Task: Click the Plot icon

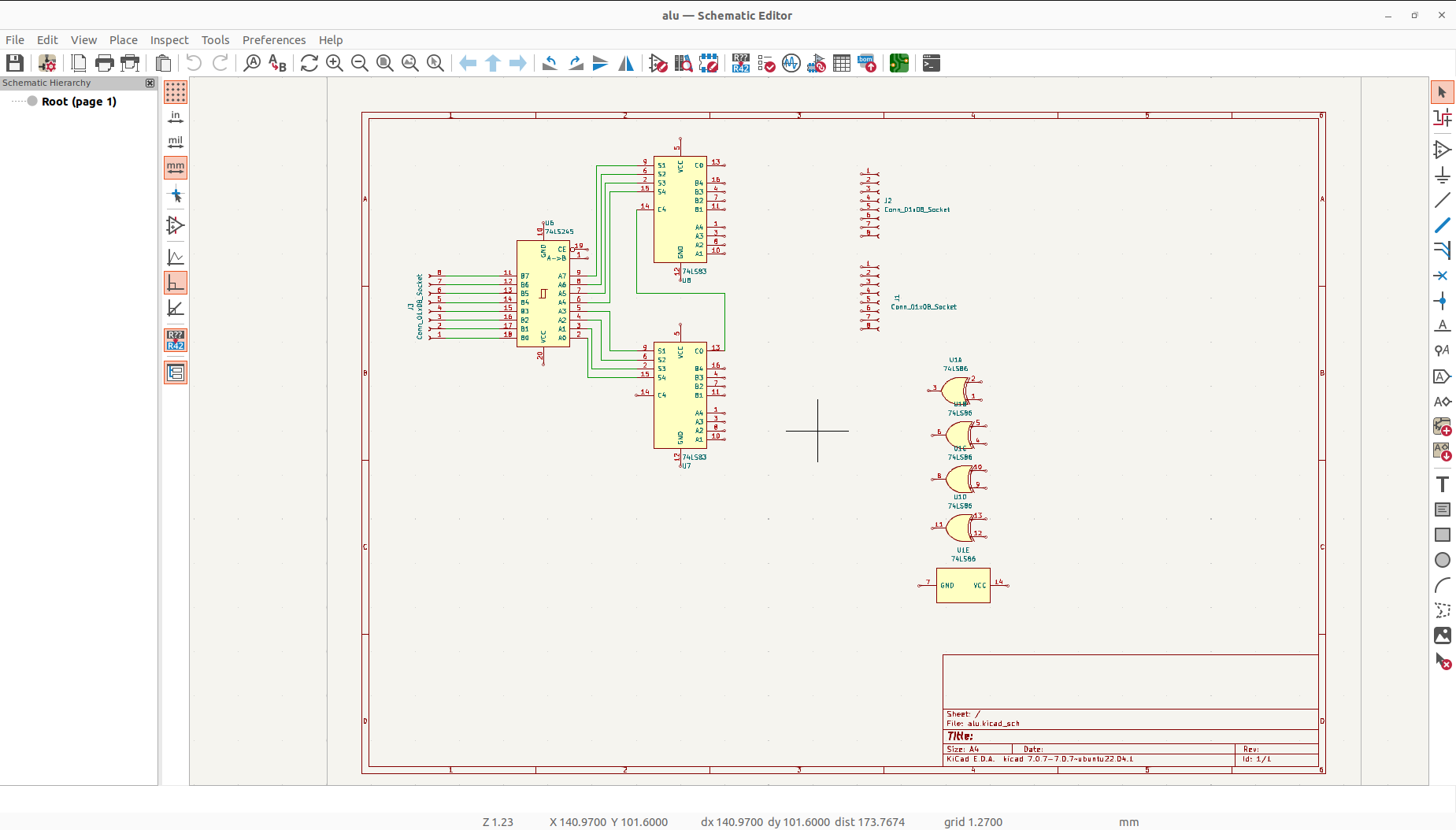Action: click(130, 63)
